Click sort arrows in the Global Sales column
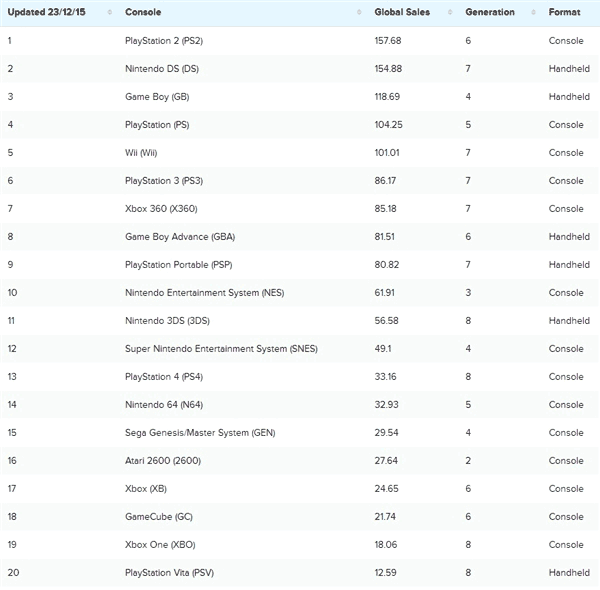This screenshot has height=590, width=600. click(451, 12)
